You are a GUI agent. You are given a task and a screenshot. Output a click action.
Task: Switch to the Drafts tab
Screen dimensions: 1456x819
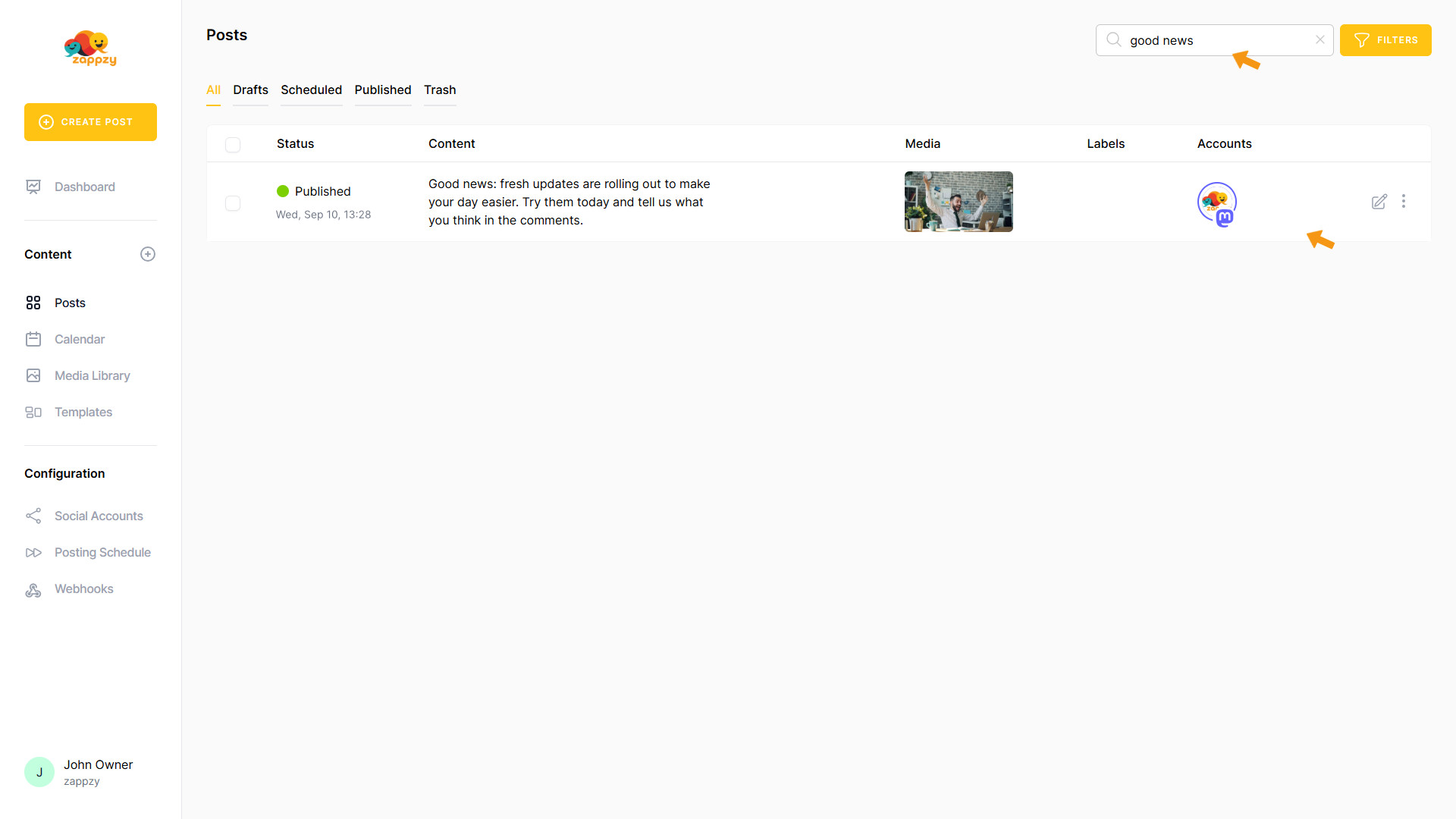[250, 89]
